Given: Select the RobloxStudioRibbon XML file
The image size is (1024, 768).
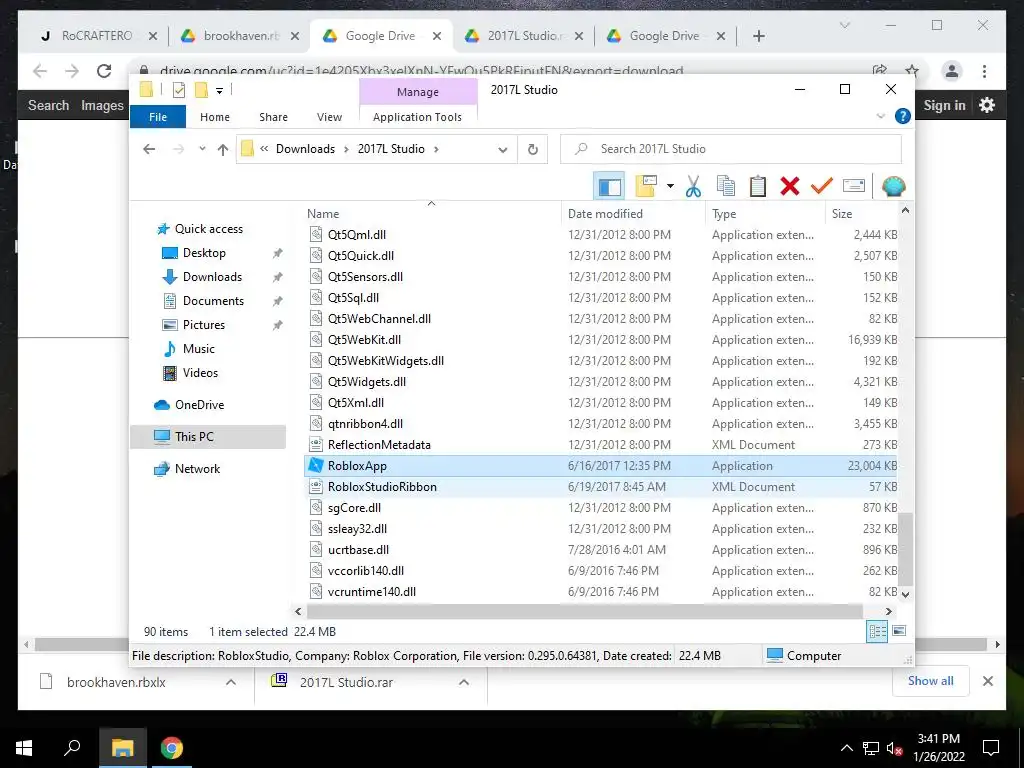Looking at the screenshot, I should (601, 487).
